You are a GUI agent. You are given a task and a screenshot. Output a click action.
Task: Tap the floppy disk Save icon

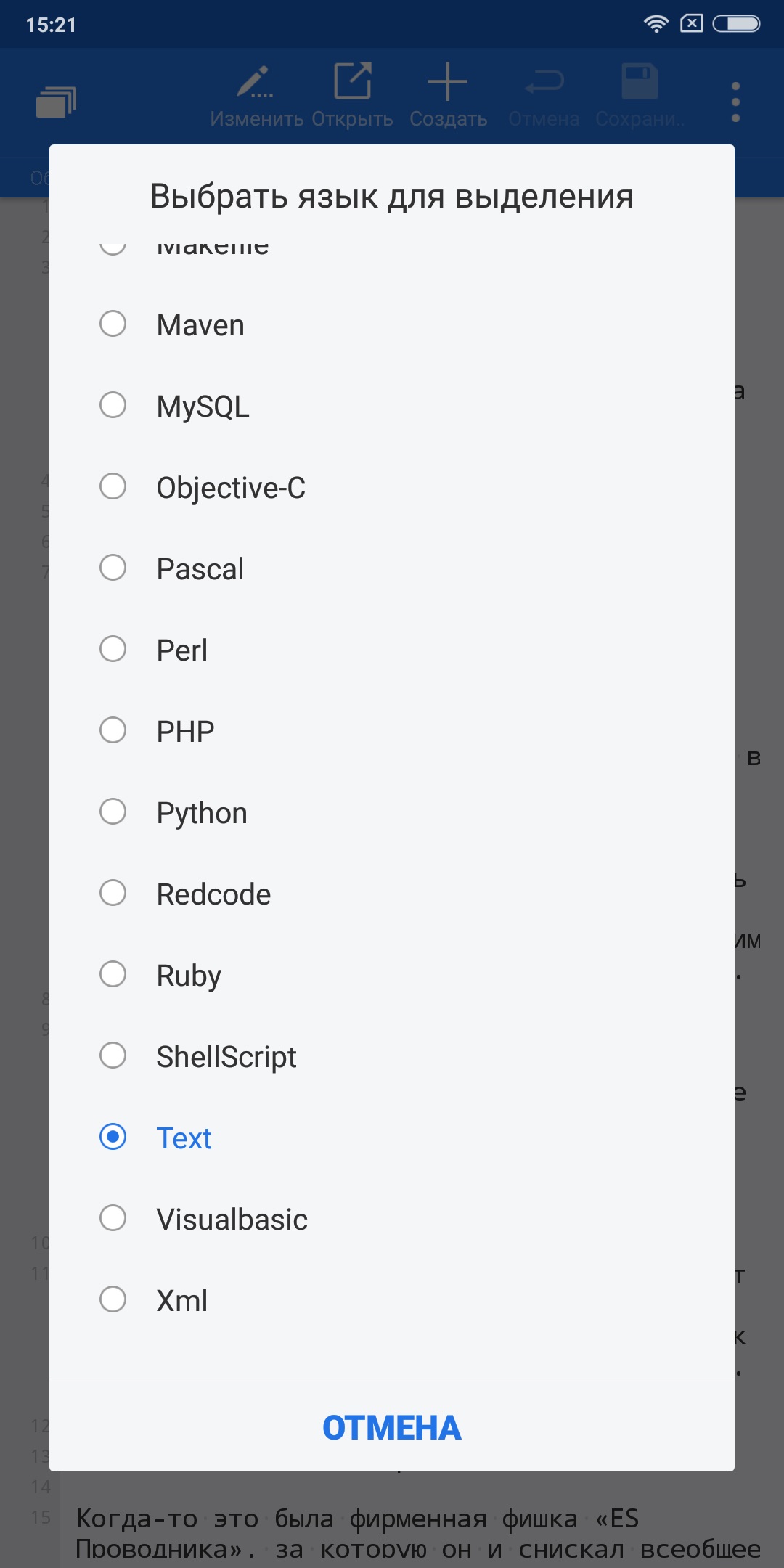(640, 81)
